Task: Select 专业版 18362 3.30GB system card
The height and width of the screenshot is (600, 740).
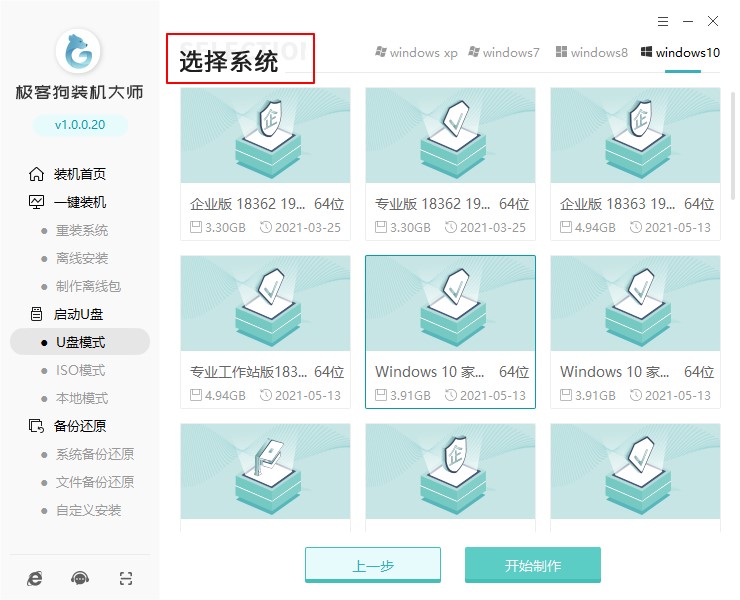Action: [450, 164]
